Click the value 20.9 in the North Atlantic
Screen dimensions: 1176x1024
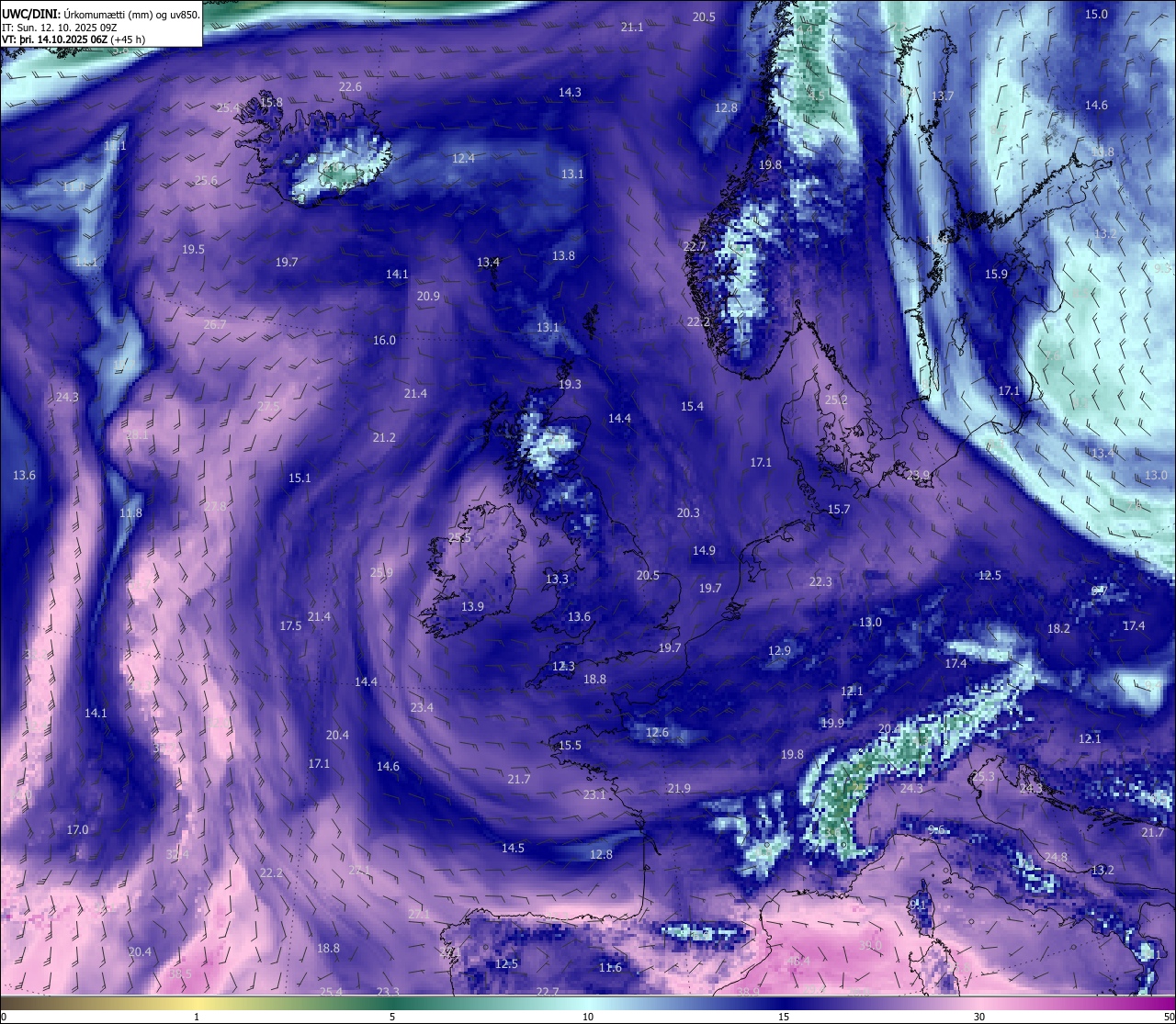point(428,296)
